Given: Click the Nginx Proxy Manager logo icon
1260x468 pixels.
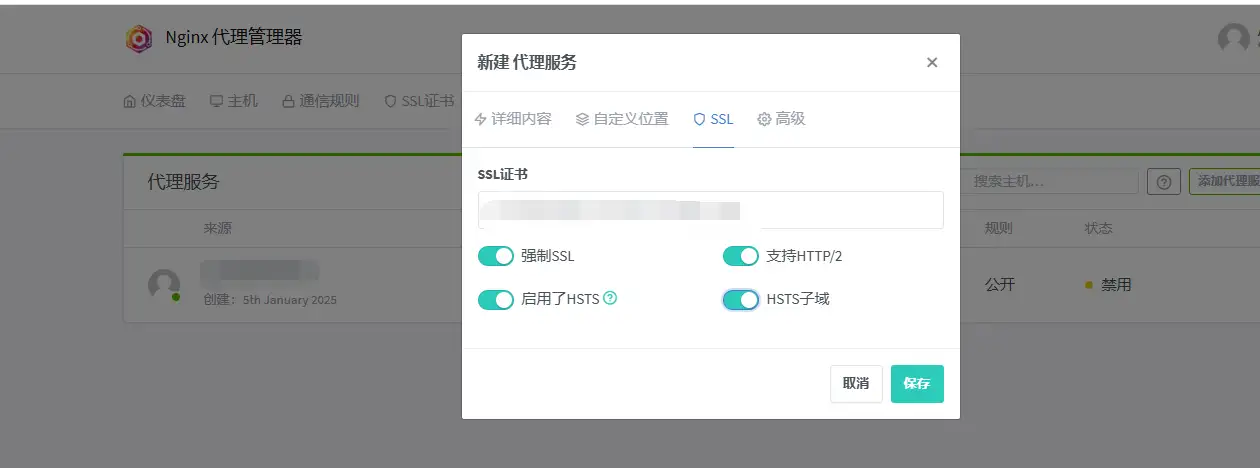Looking at the screenshot, I should pos(139,38).
